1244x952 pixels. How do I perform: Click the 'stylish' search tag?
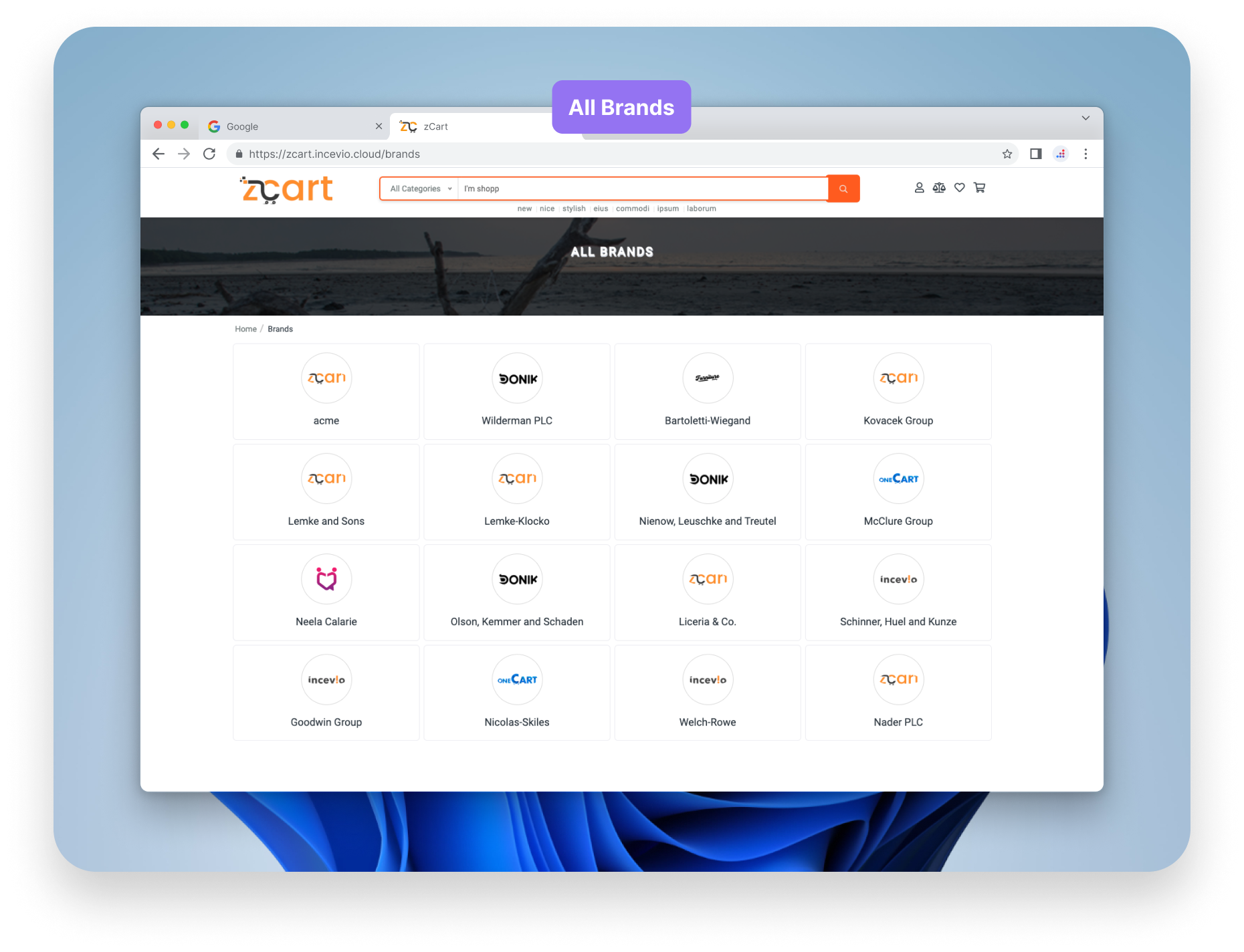pyautogui.click(x=573, y=209)
